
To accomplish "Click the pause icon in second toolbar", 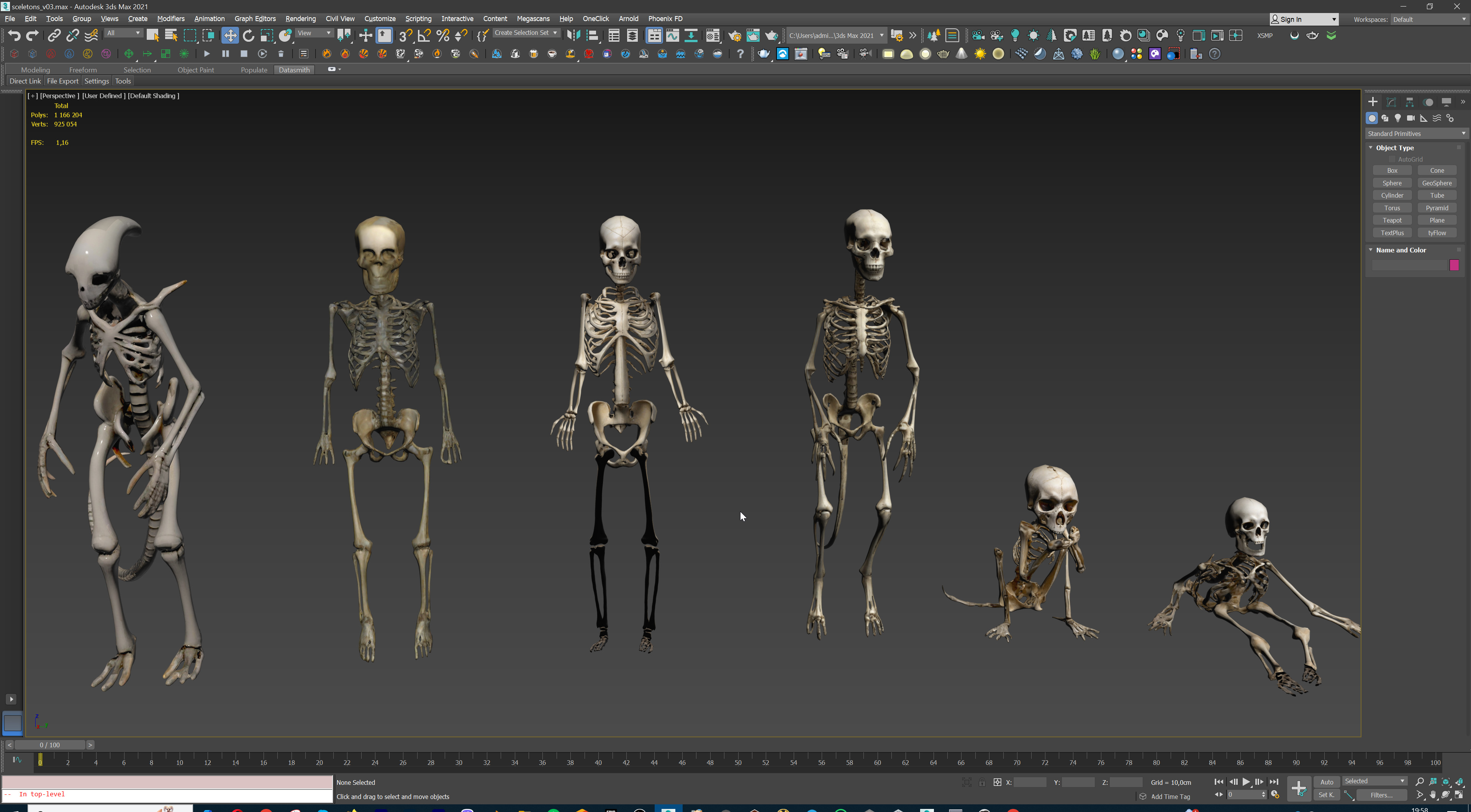I will point(225,54).
